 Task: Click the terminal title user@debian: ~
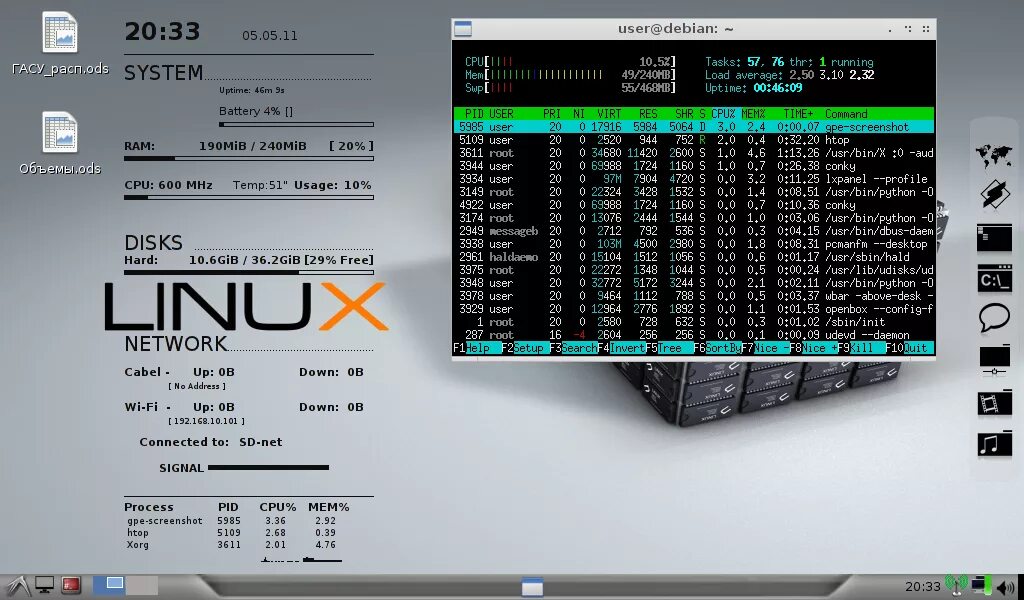pyautogui.click(x=675, y=29)
